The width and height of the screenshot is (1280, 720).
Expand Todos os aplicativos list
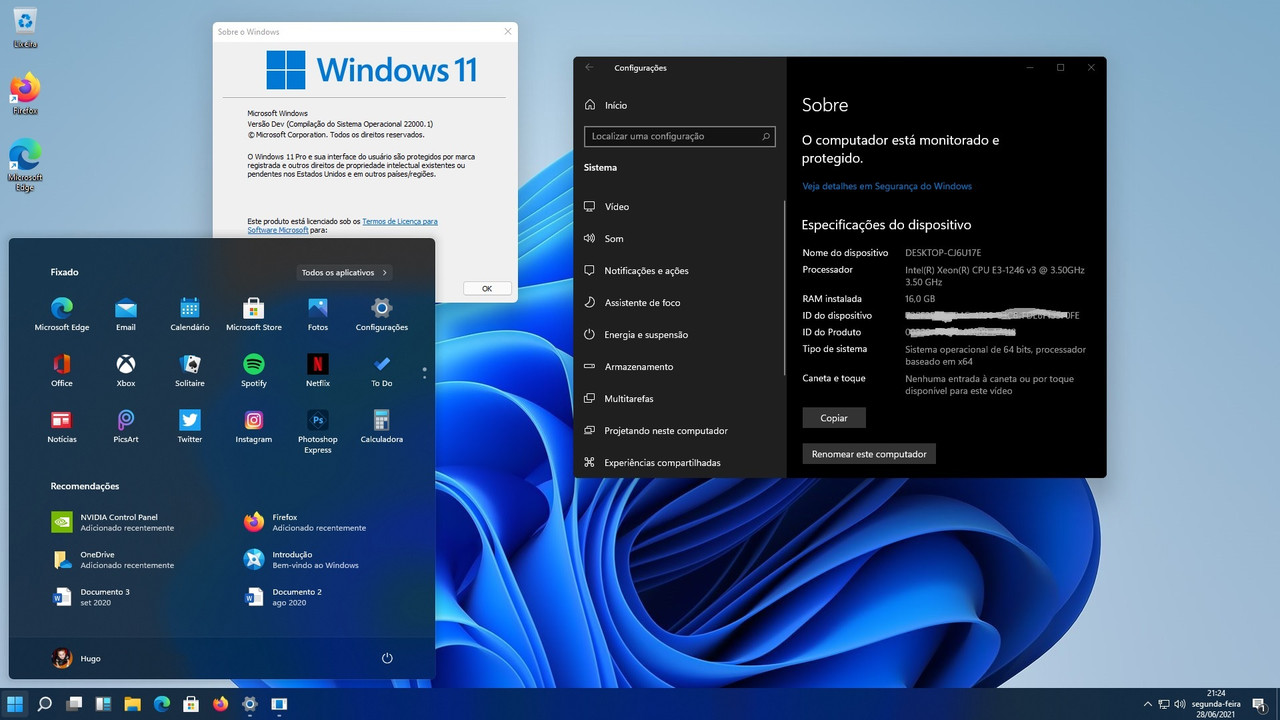345,272
